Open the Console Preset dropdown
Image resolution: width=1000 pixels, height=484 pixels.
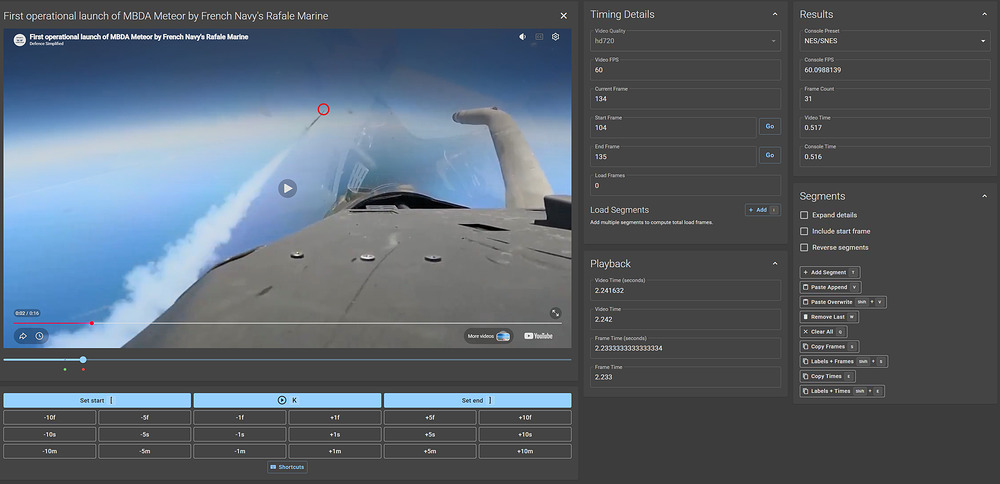[895, 41]
